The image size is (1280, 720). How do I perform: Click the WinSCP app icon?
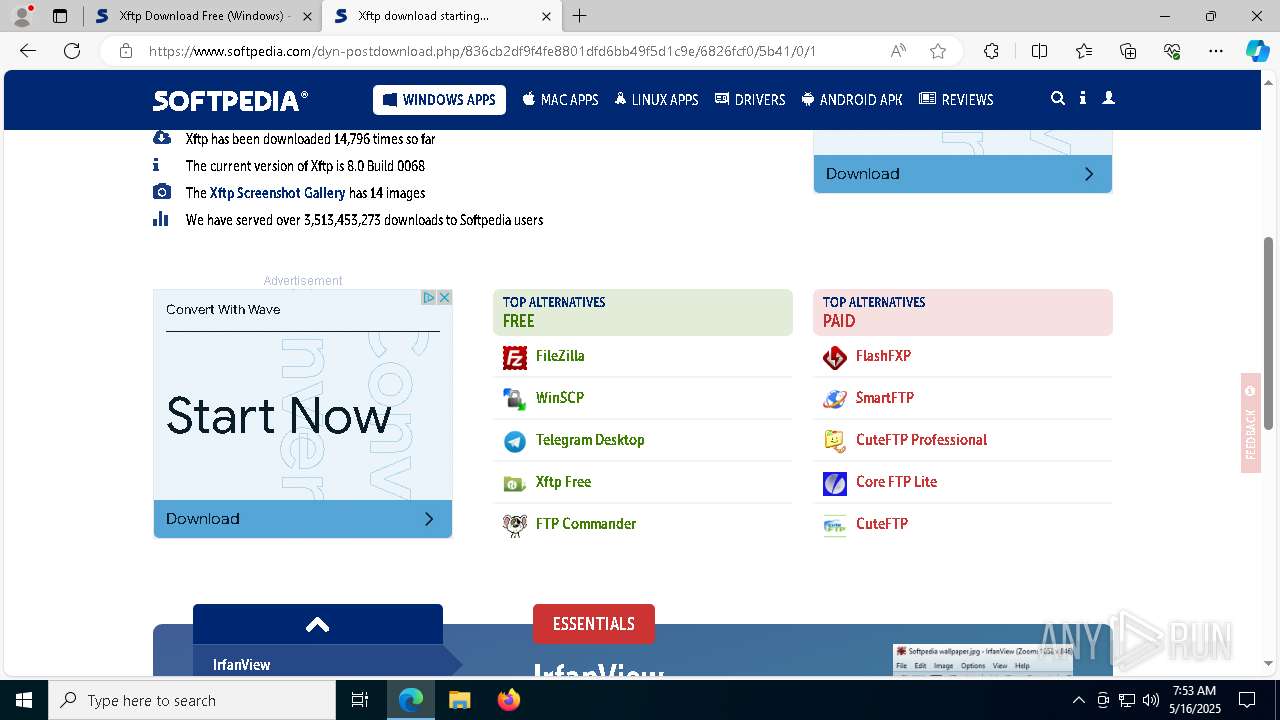click(515, 399)
